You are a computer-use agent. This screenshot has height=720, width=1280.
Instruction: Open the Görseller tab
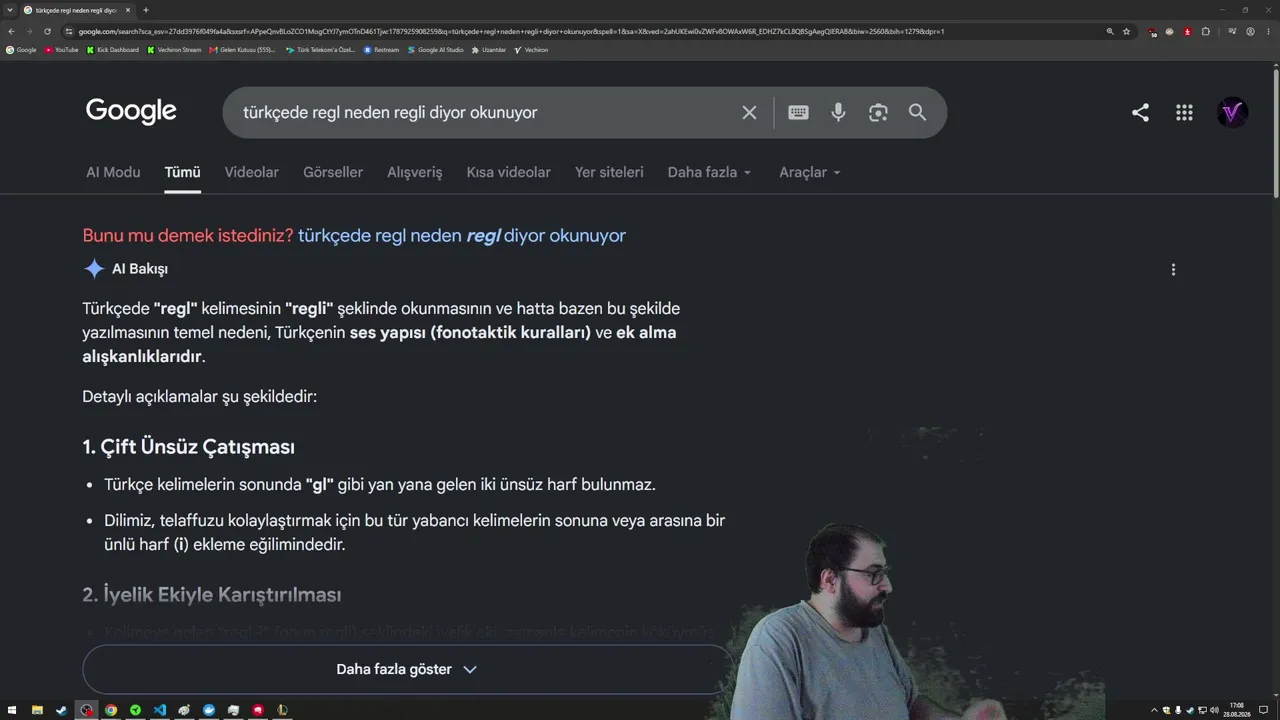(x=333, y=172)
